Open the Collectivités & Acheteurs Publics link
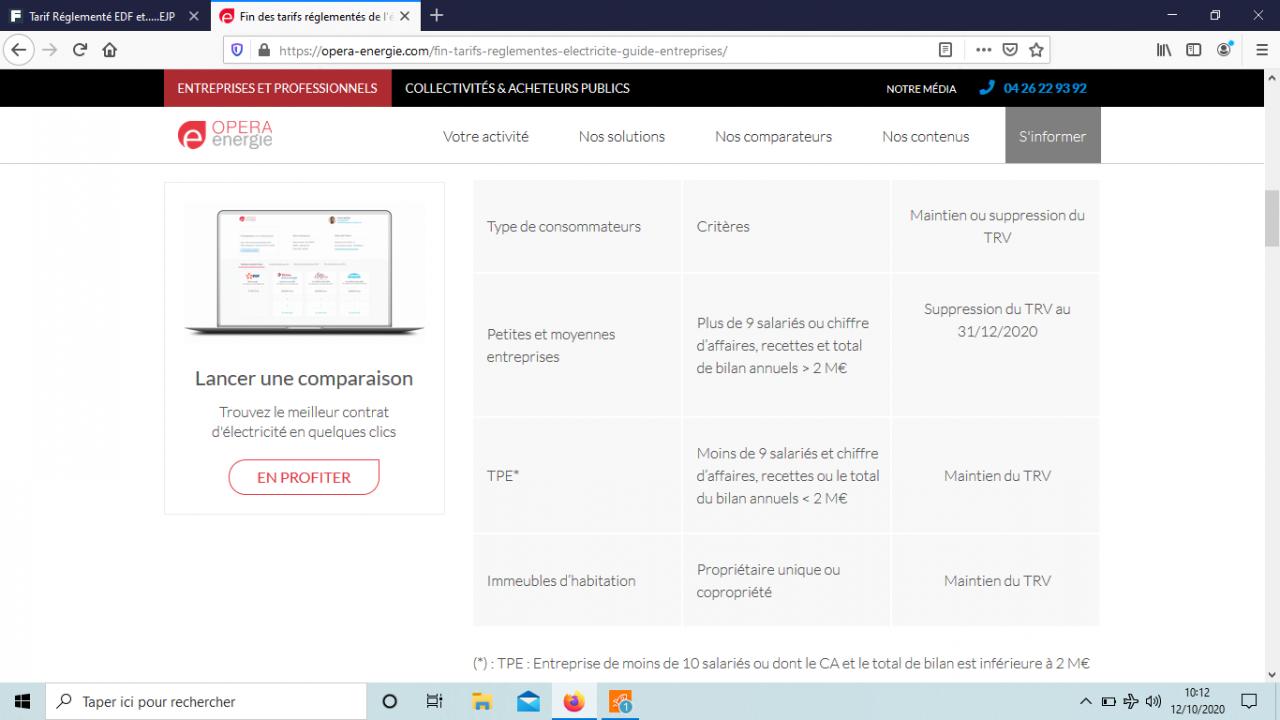The height and width of the screenshot is (720, 1280). (x=517, y=88)
